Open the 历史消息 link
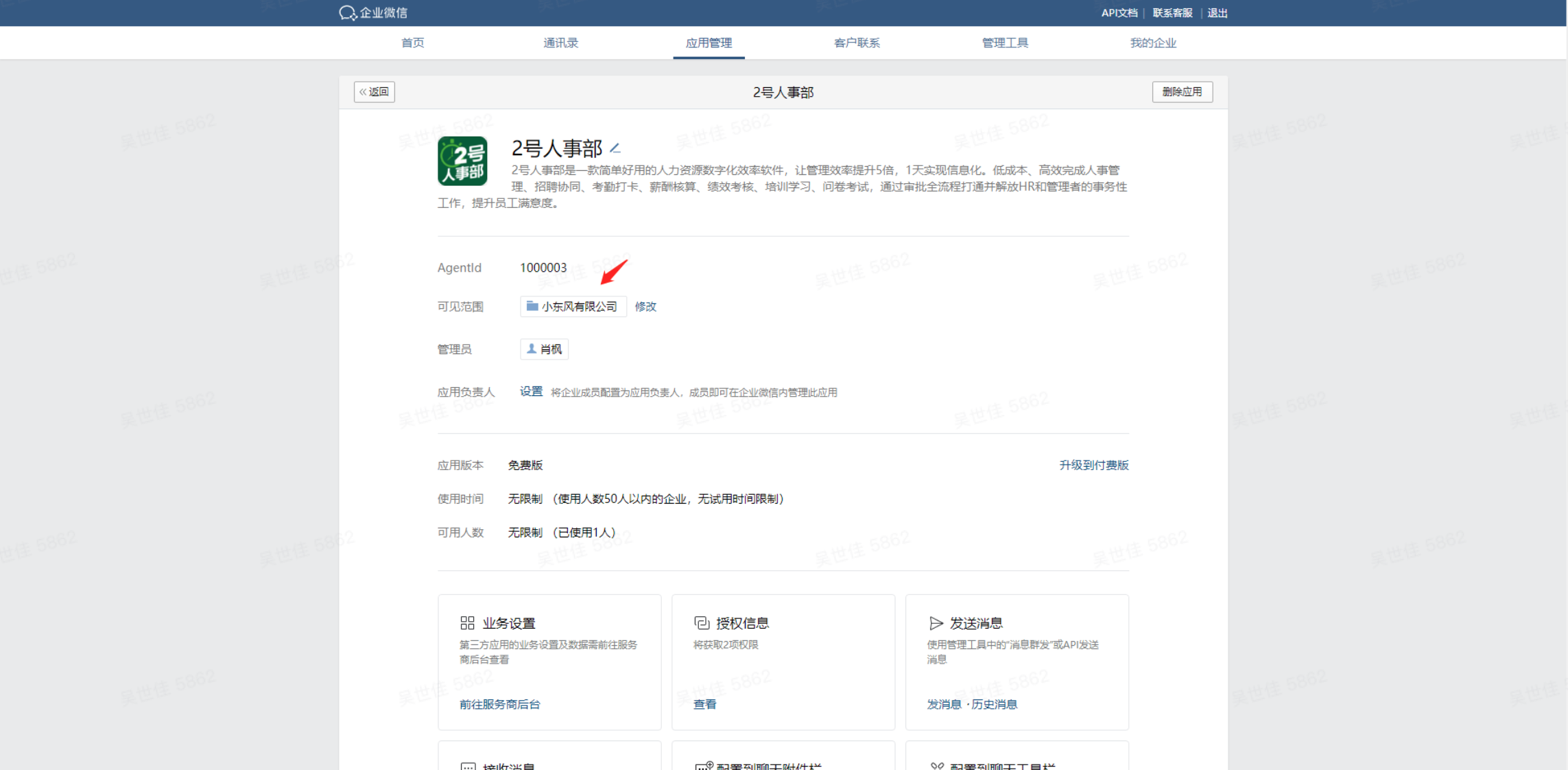The height and width of the screenshot is (770, 1568). (994, 704)
